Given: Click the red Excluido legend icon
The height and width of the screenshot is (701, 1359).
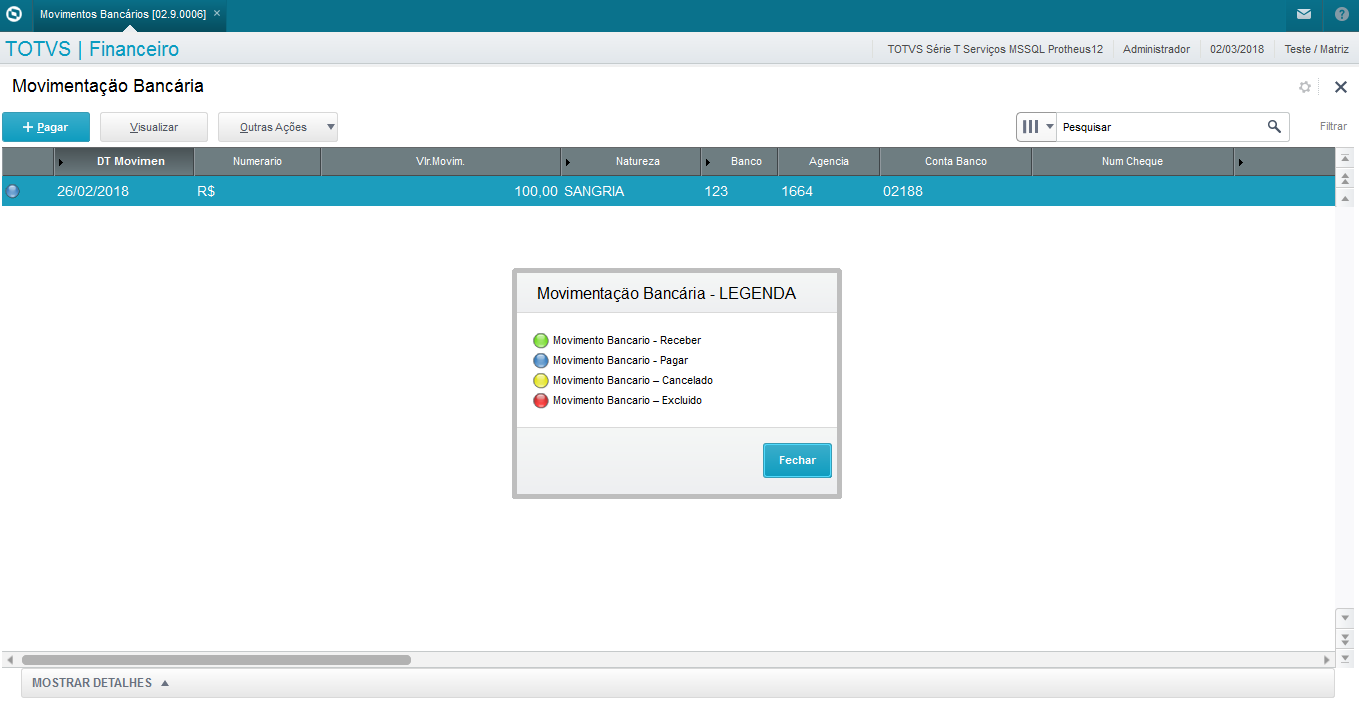Looking at the screenshot, I should [541, 401].
